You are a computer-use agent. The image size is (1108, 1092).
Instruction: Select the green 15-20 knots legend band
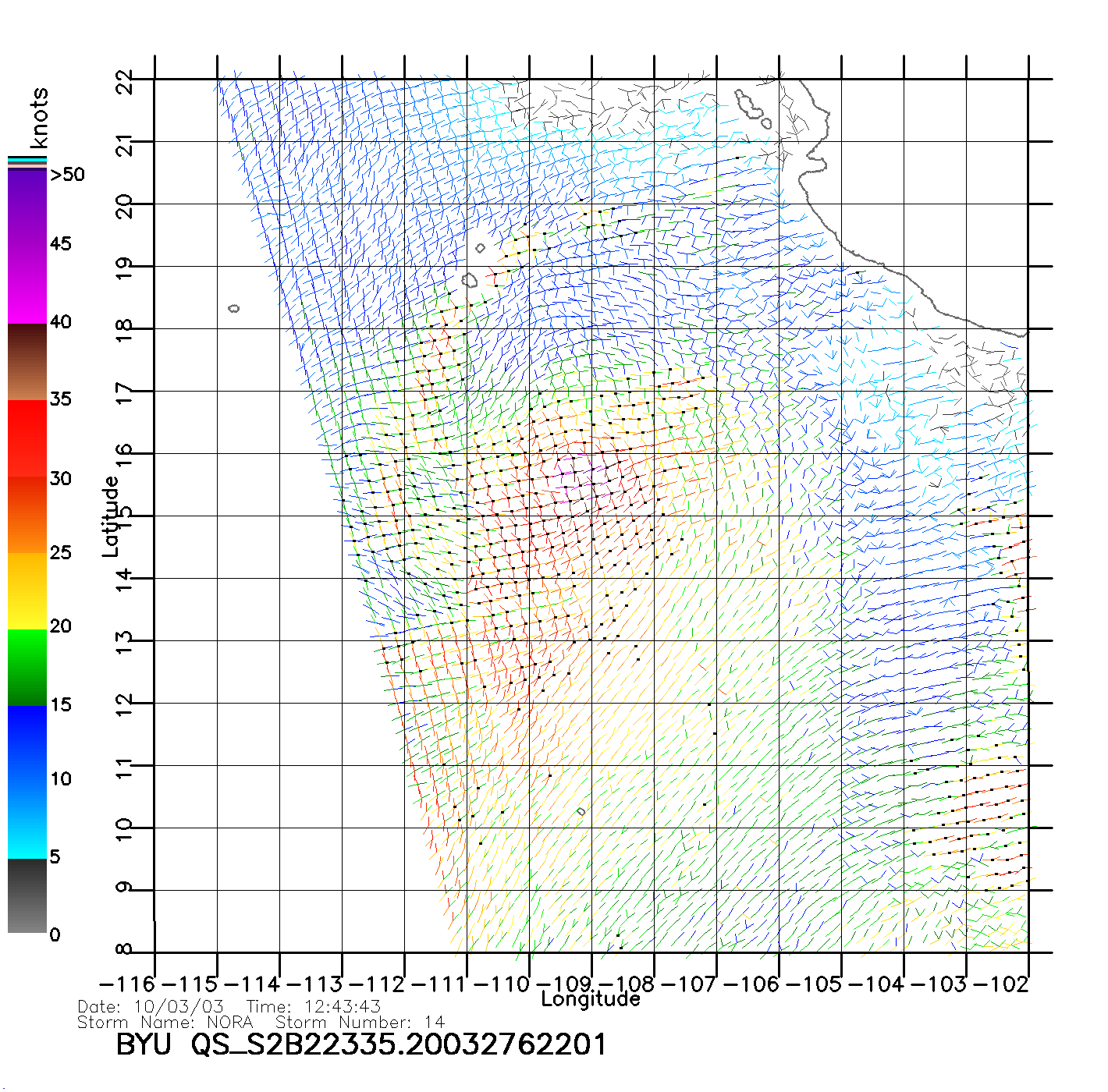[x=27, y=667]
